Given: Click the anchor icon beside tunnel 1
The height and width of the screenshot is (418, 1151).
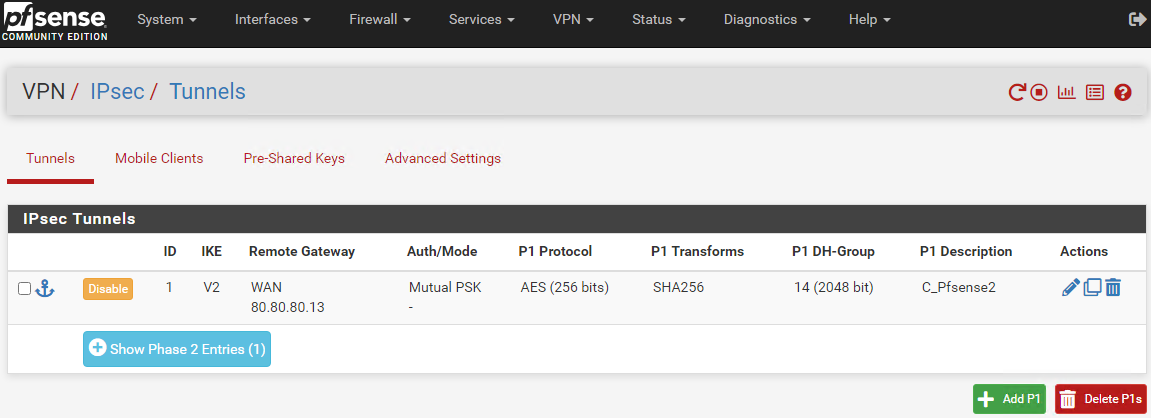Looking at the screenshot, I should (46, 289).
